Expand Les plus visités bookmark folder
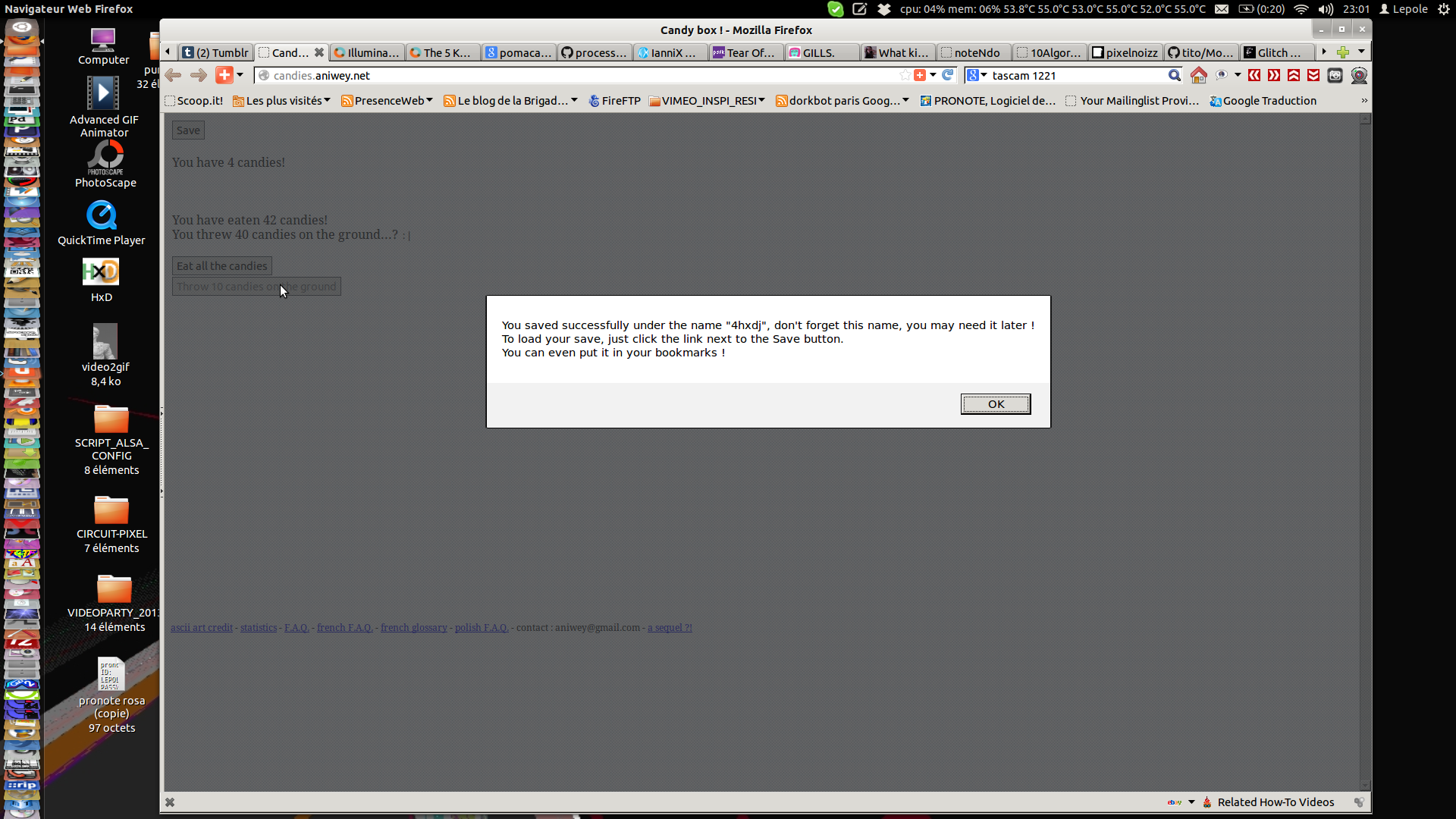Screen dimensions: 1456x819 click(x=281, y=101)
